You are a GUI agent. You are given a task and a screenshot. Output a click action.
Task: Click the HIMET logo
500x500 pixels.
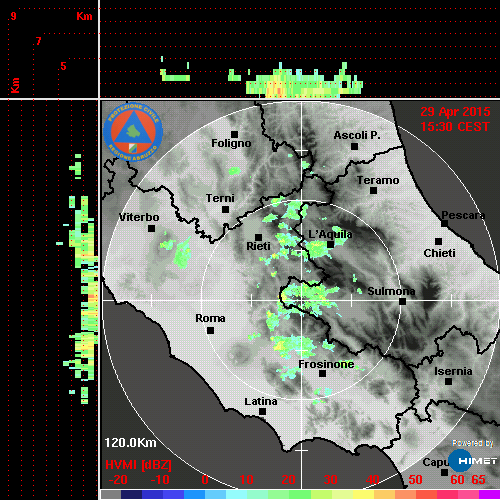click(x=473, y=461)
